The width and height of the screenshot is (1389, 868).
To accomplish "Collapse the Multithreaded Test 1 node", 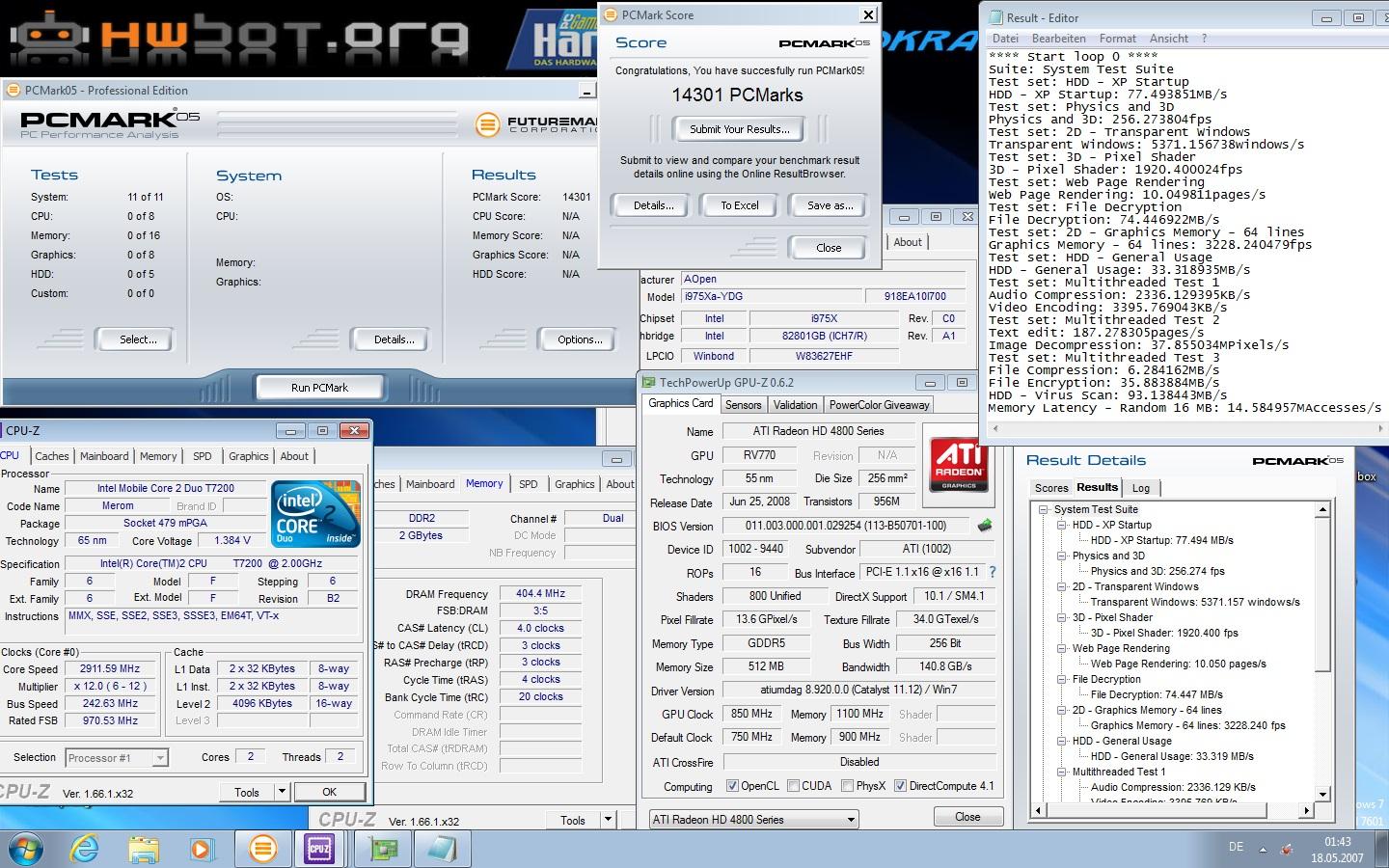I will [x=1061, y=772].
